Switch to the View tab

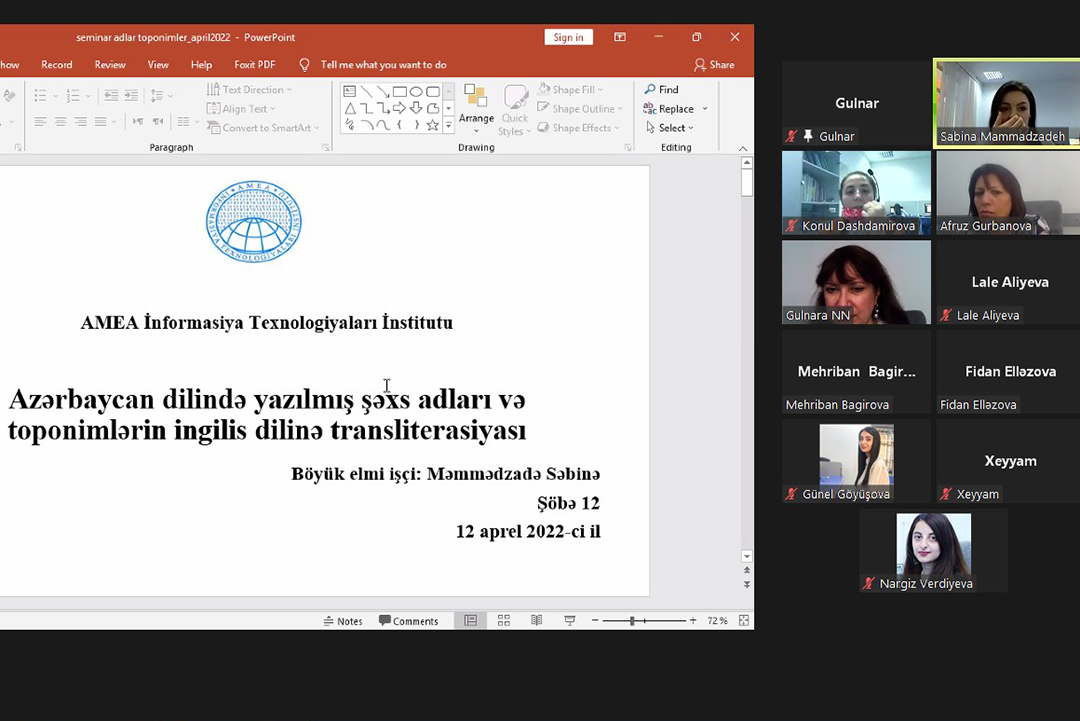pos(158,65)
